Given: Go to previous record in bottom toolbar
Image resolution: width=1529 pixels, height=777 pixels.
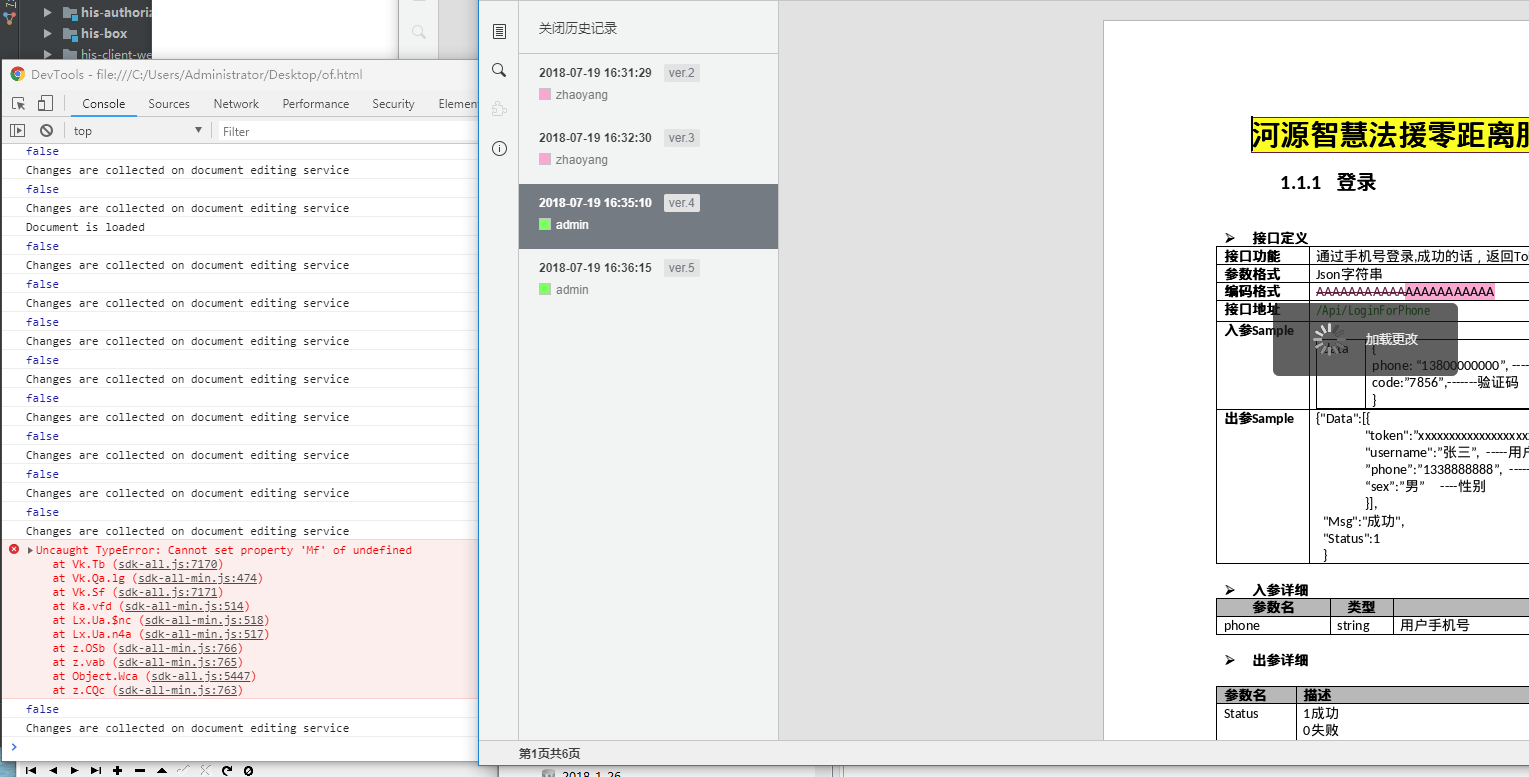Looking at the screenshot, I should 53,770.
